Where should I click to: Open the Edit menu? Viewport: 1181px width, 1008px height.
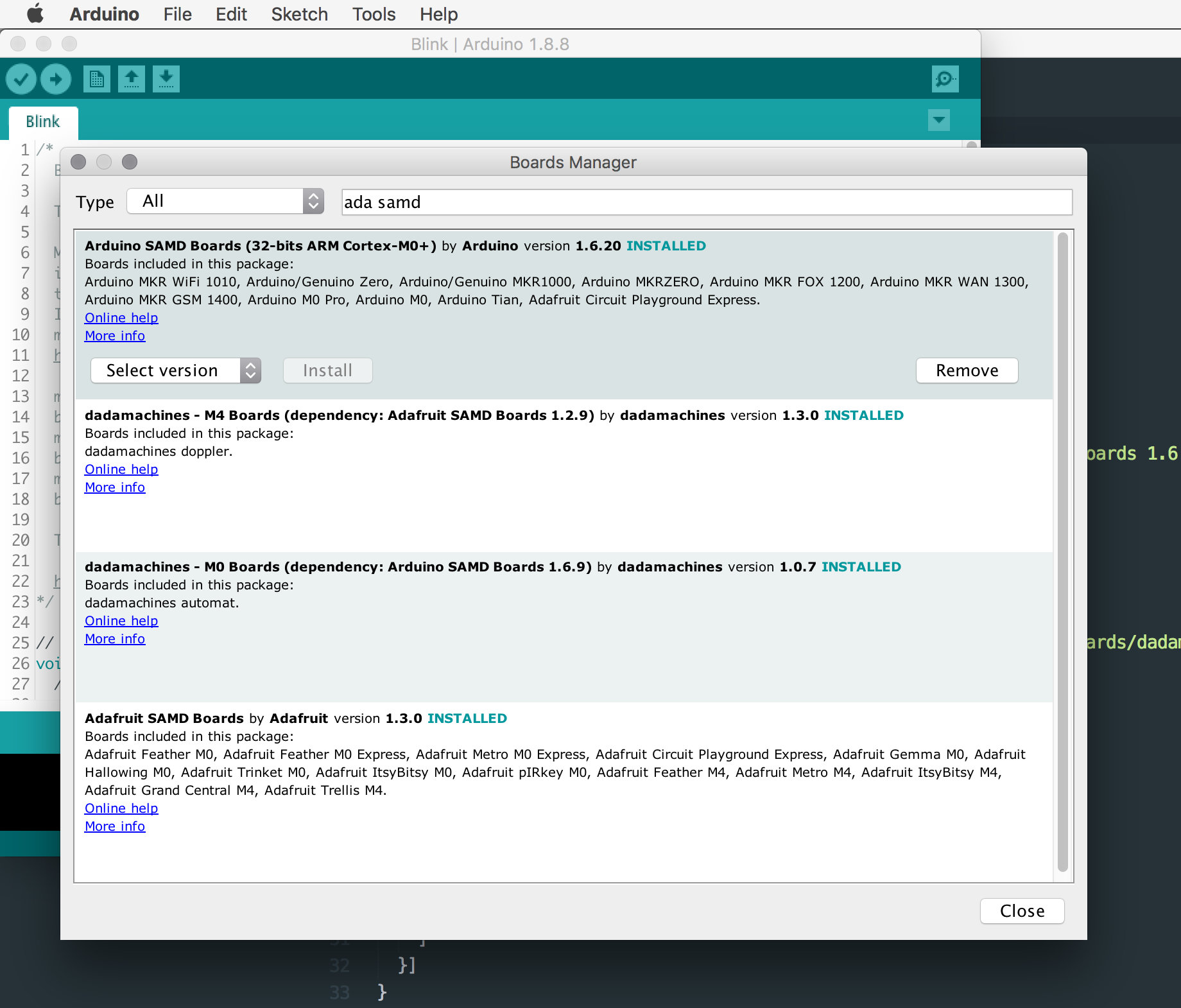click(231, 14)
